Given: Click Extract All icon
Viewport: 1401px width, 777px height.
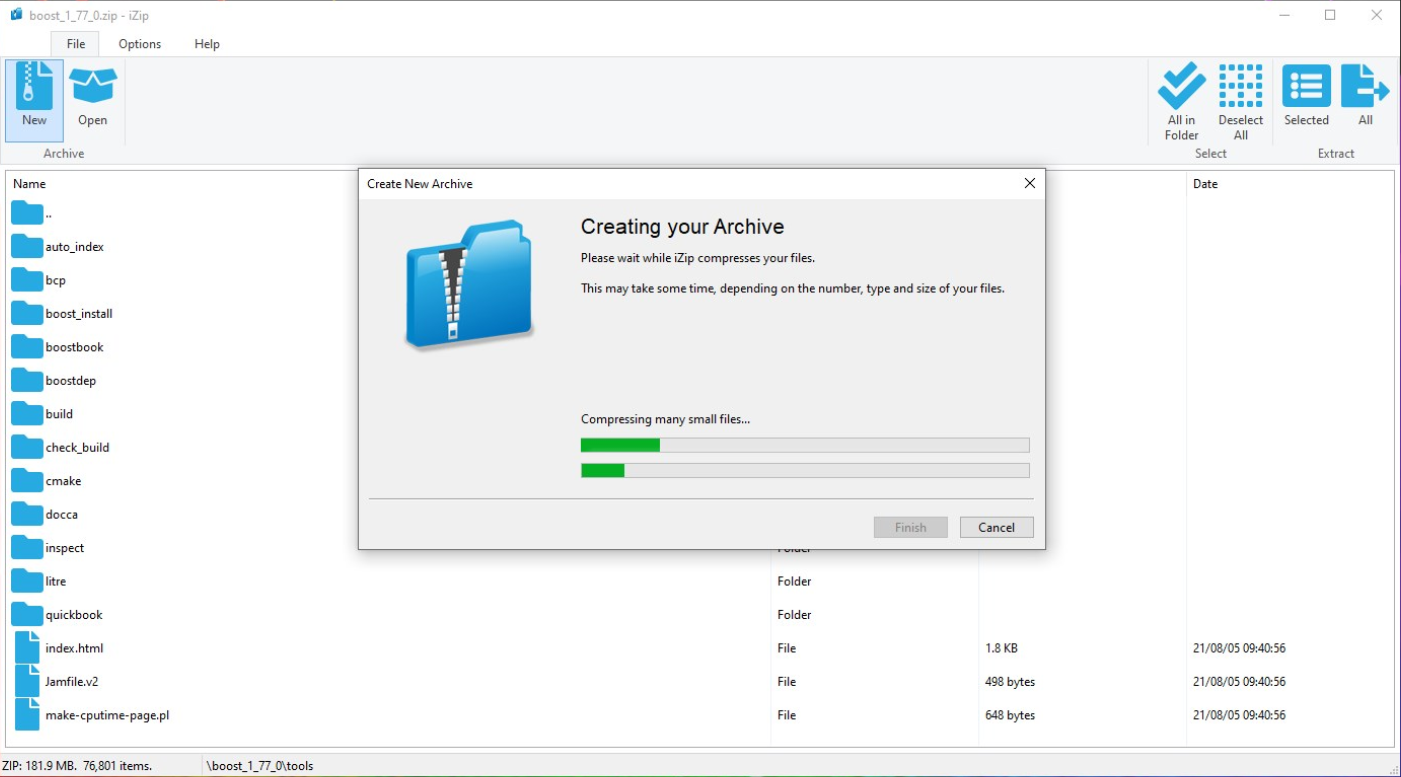Looking at the screenshot, I should coord(1365,86).
